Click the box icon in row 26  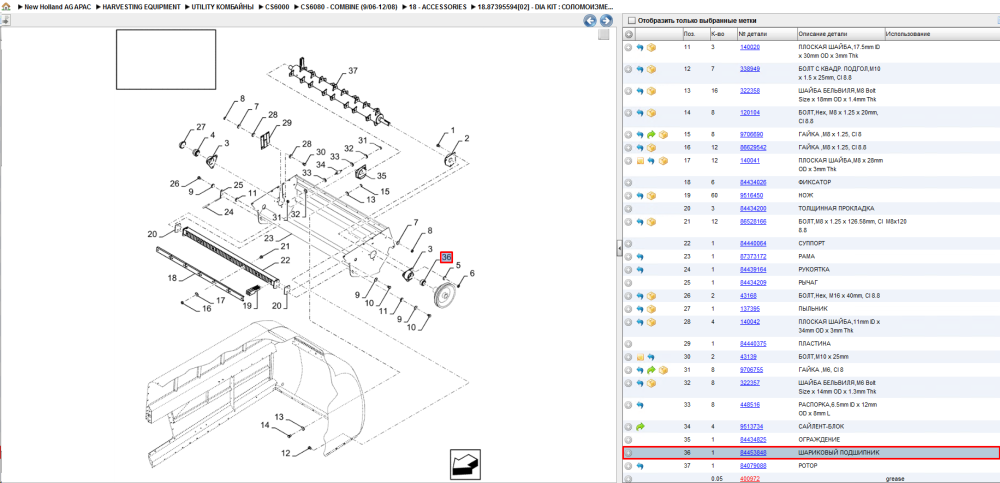pyautogui.click(x=652, y=296)
